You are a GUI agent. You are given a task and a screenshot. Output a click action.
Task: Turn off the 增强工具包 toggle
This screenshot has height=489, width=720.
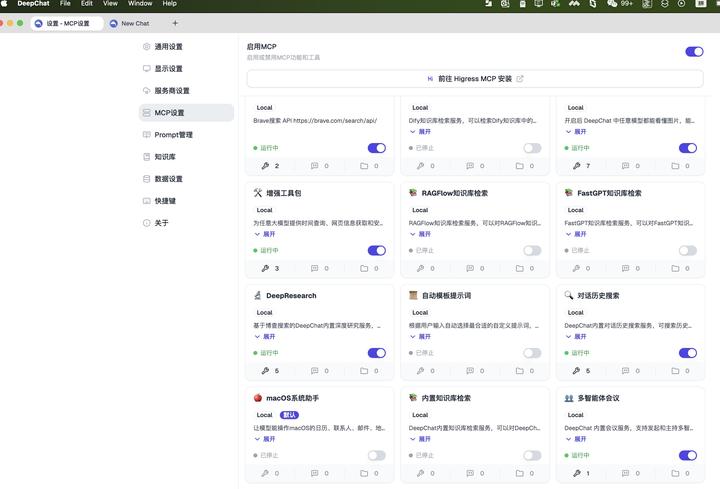pos(377,250)
